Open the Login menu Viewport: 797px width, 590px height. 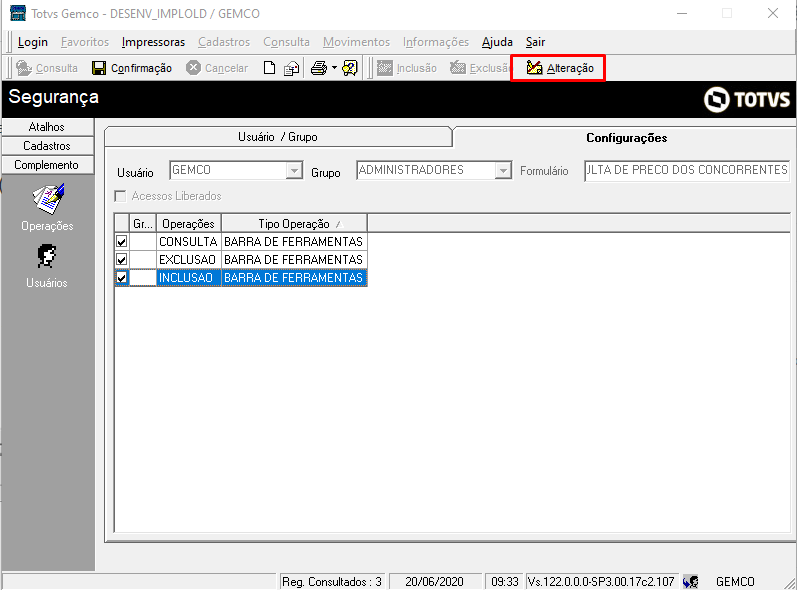33,42
